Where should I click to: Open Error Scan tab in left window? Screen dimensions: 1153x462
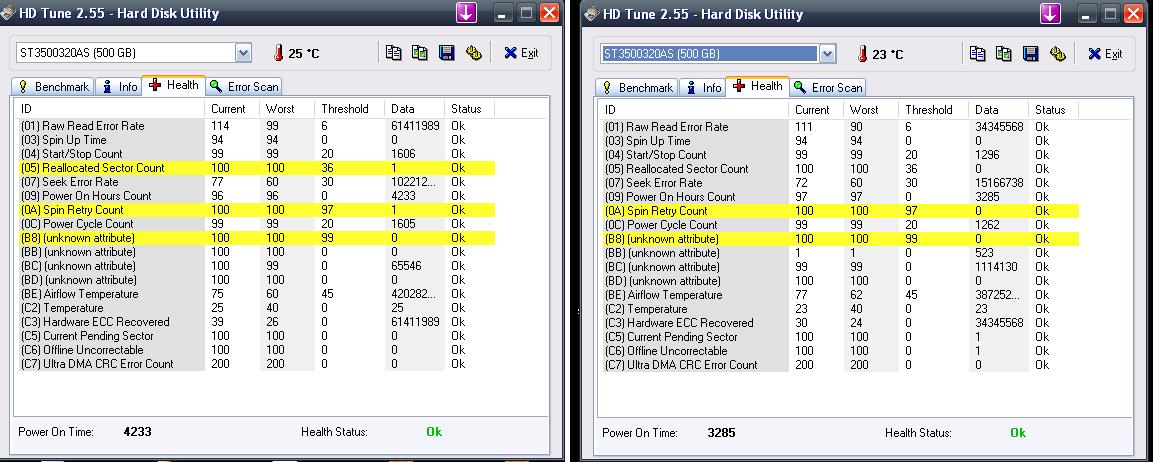244,87
